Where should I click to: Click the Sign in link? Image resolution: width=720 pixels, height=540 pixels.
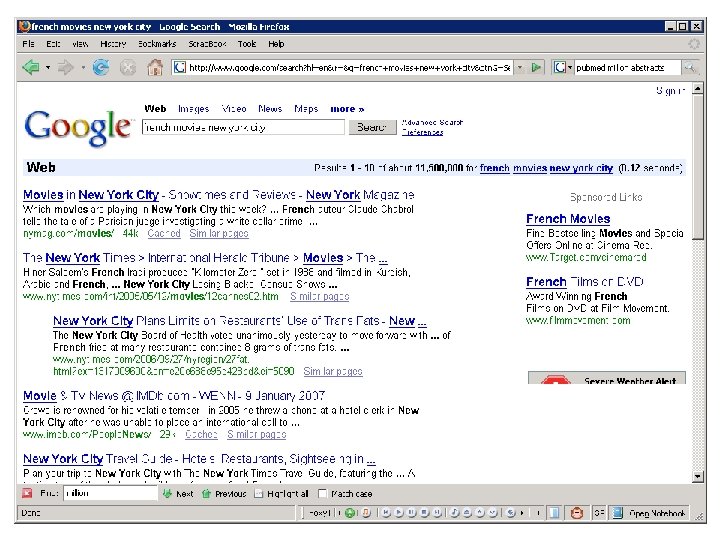(670, 90)
